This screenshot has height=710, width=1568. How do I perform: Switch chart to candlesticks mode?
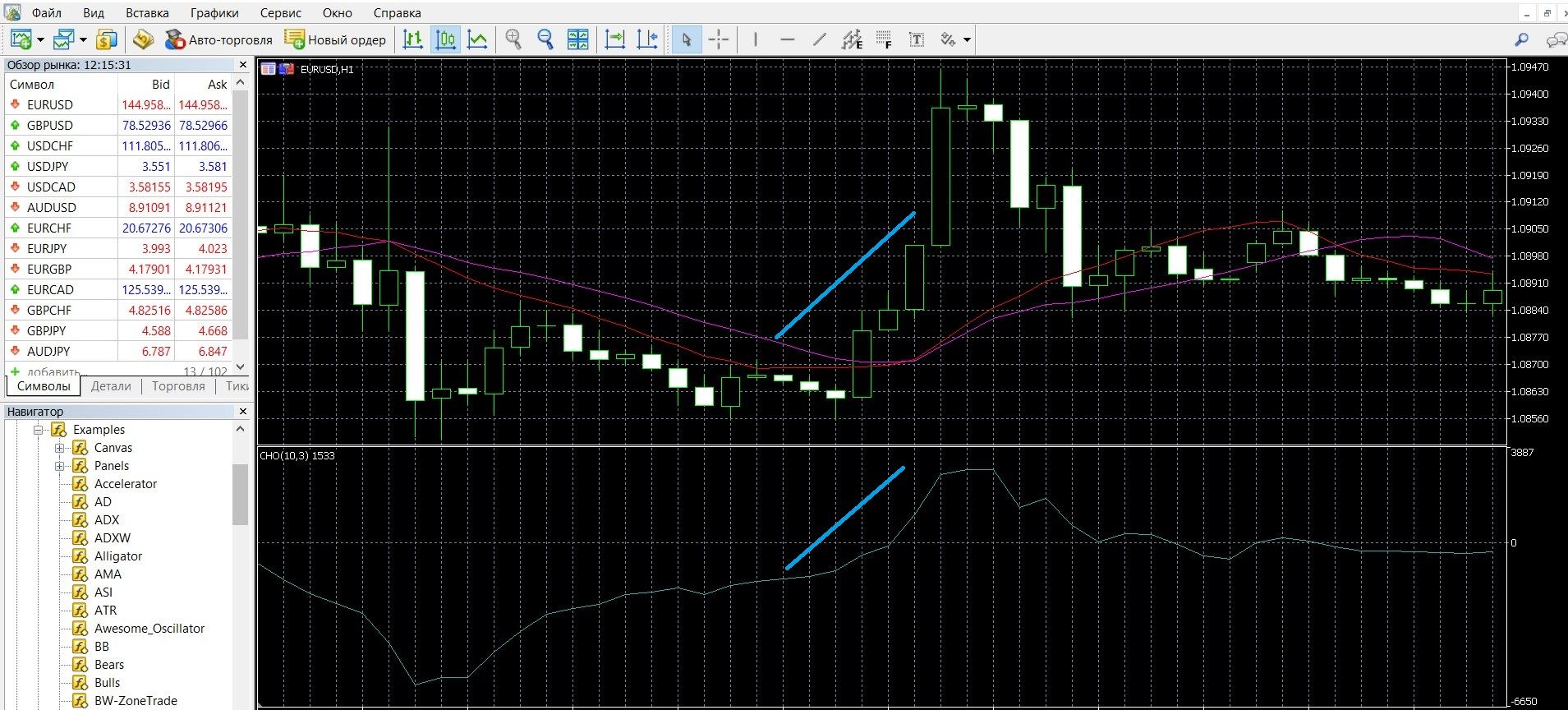(x=445, y=39)
